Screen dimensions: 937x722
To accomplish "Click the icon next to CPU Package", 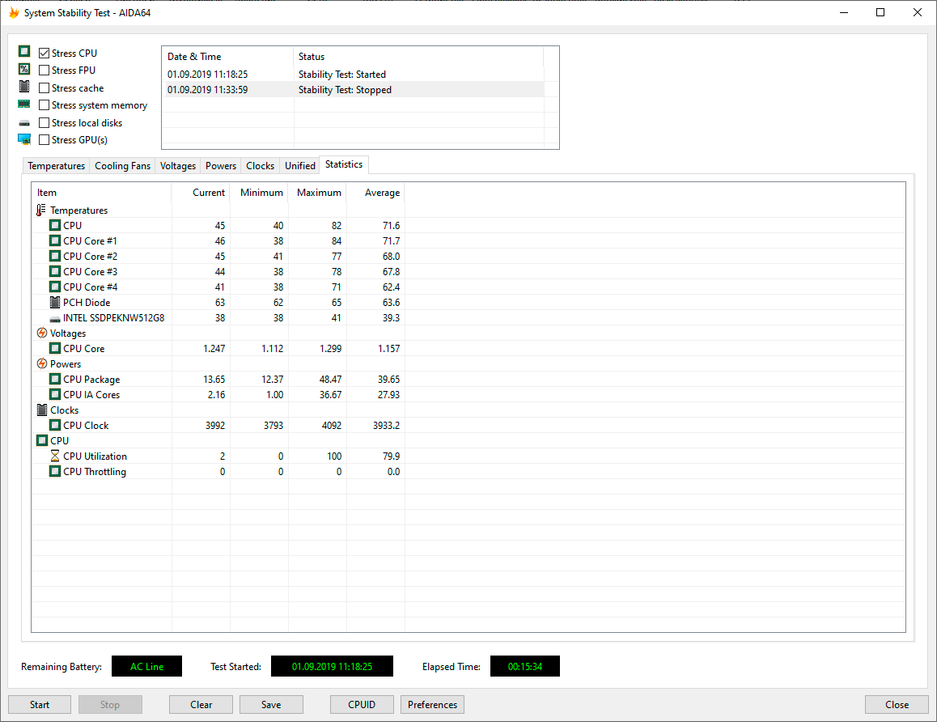I will point(54,379).
